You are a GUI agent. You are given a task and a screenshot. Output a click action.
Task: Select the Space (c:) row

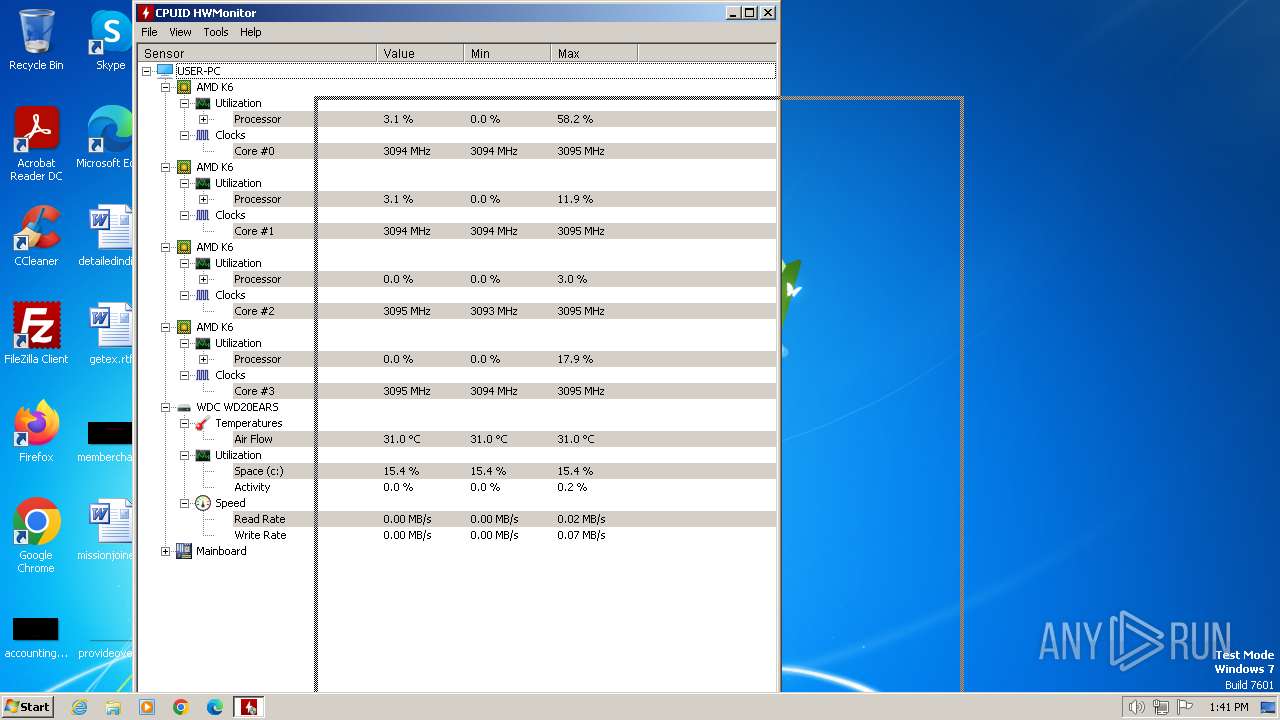click(x=504, y=471)
